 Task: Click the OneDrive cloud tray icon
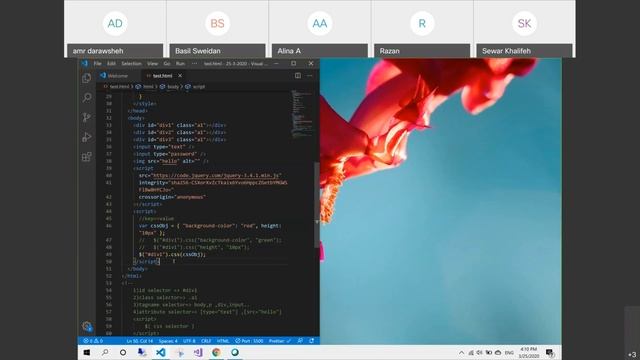point(498,353)
